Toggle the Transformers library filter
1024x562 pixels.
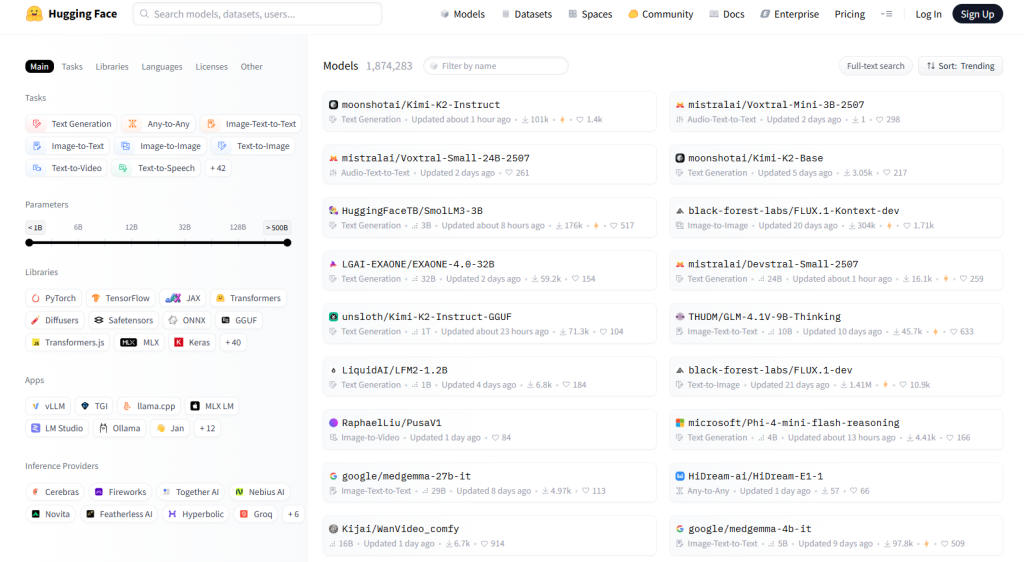coord(248,298)
